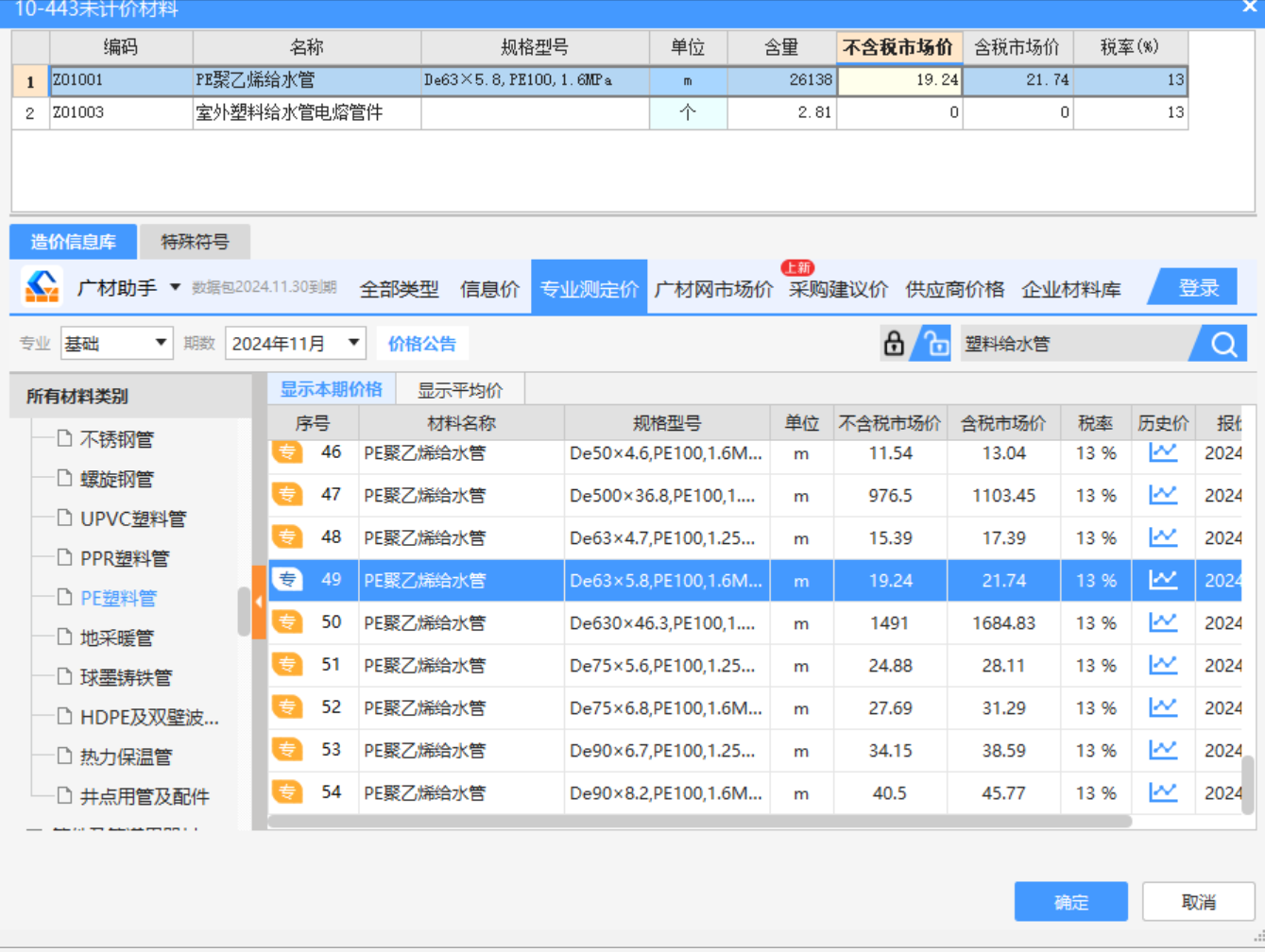
Task: Select the HDPE及双壁波... category
Action: 149,717
